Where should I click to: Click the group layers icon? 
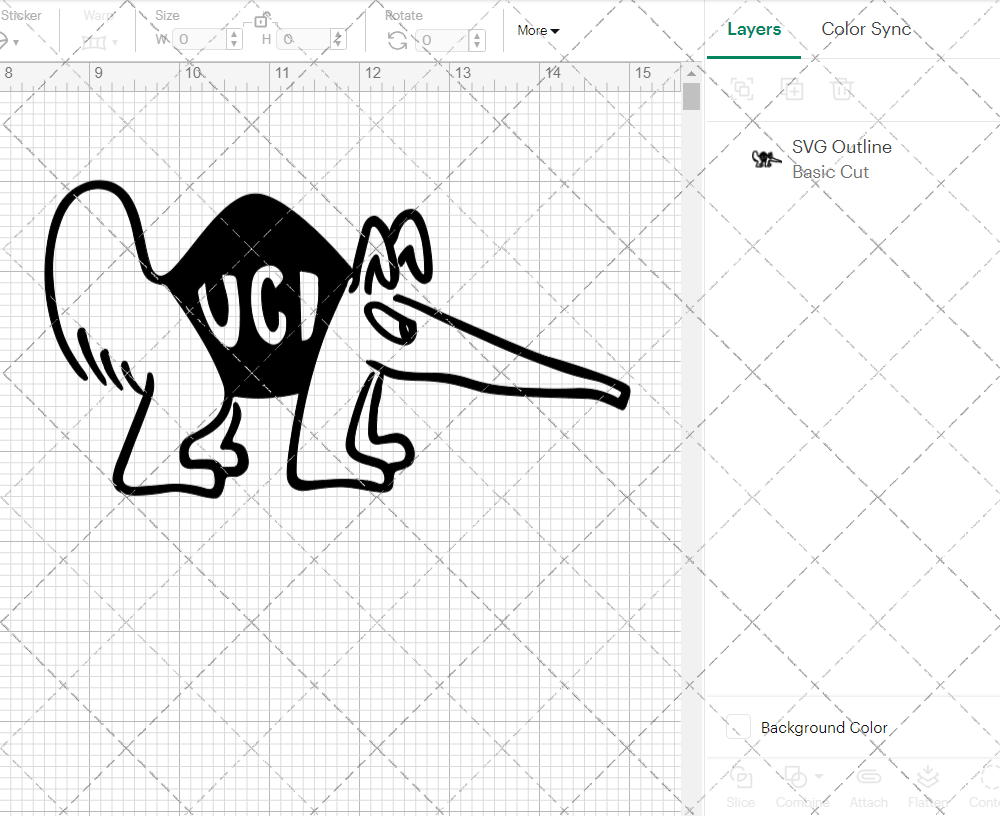[x=742, y=89]
